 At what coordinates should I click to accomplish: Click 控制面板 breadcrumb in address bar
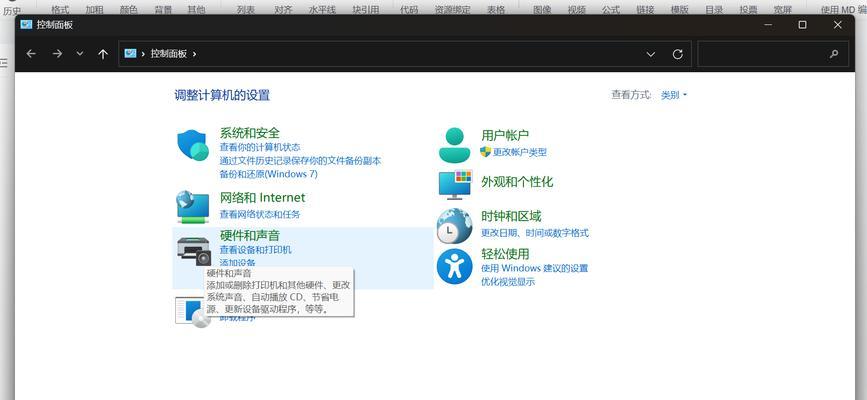point(169,54)
